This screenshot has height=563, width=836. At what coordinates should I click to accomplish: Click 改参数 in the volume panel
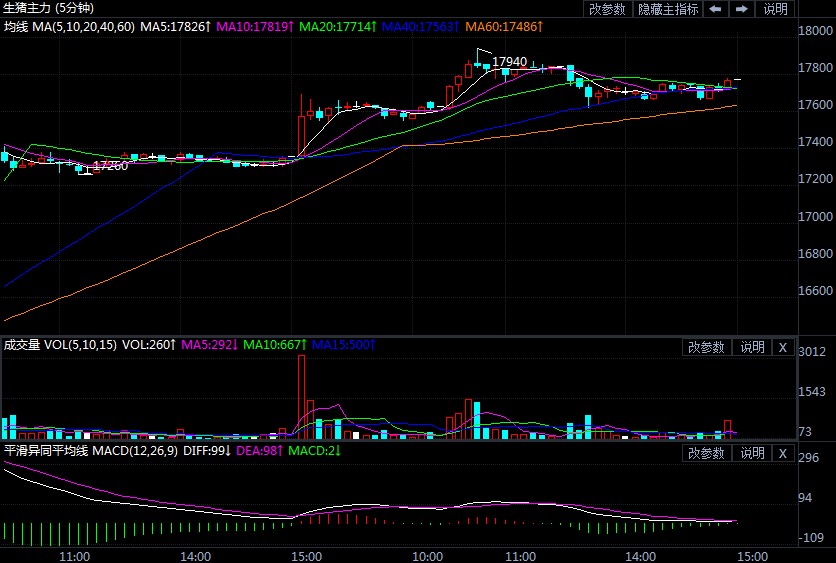pos(706,347)
